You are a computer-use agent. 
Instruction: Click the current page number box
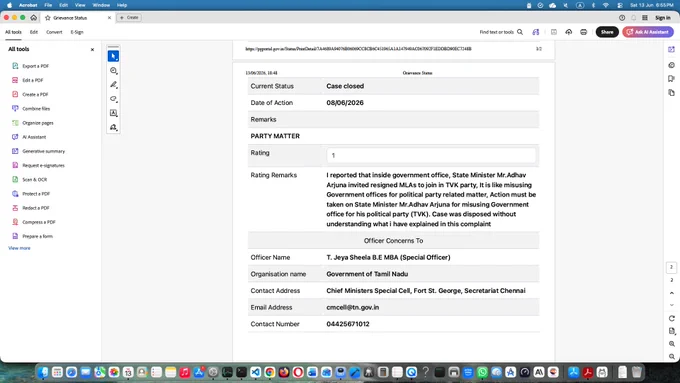click(671, 267)
